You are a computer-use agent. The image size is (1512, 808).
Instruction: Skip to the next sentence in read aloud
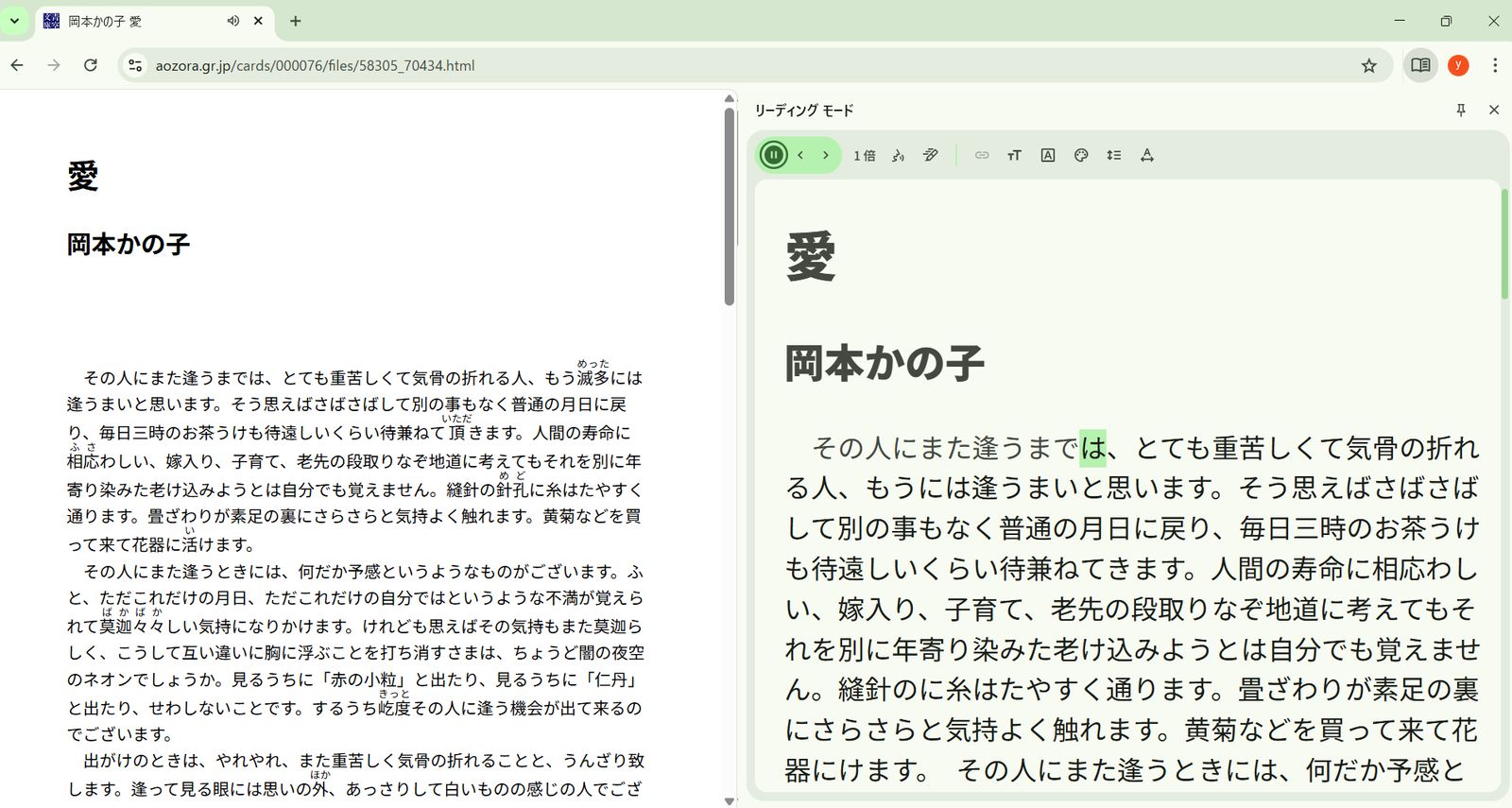pos(826,155)
